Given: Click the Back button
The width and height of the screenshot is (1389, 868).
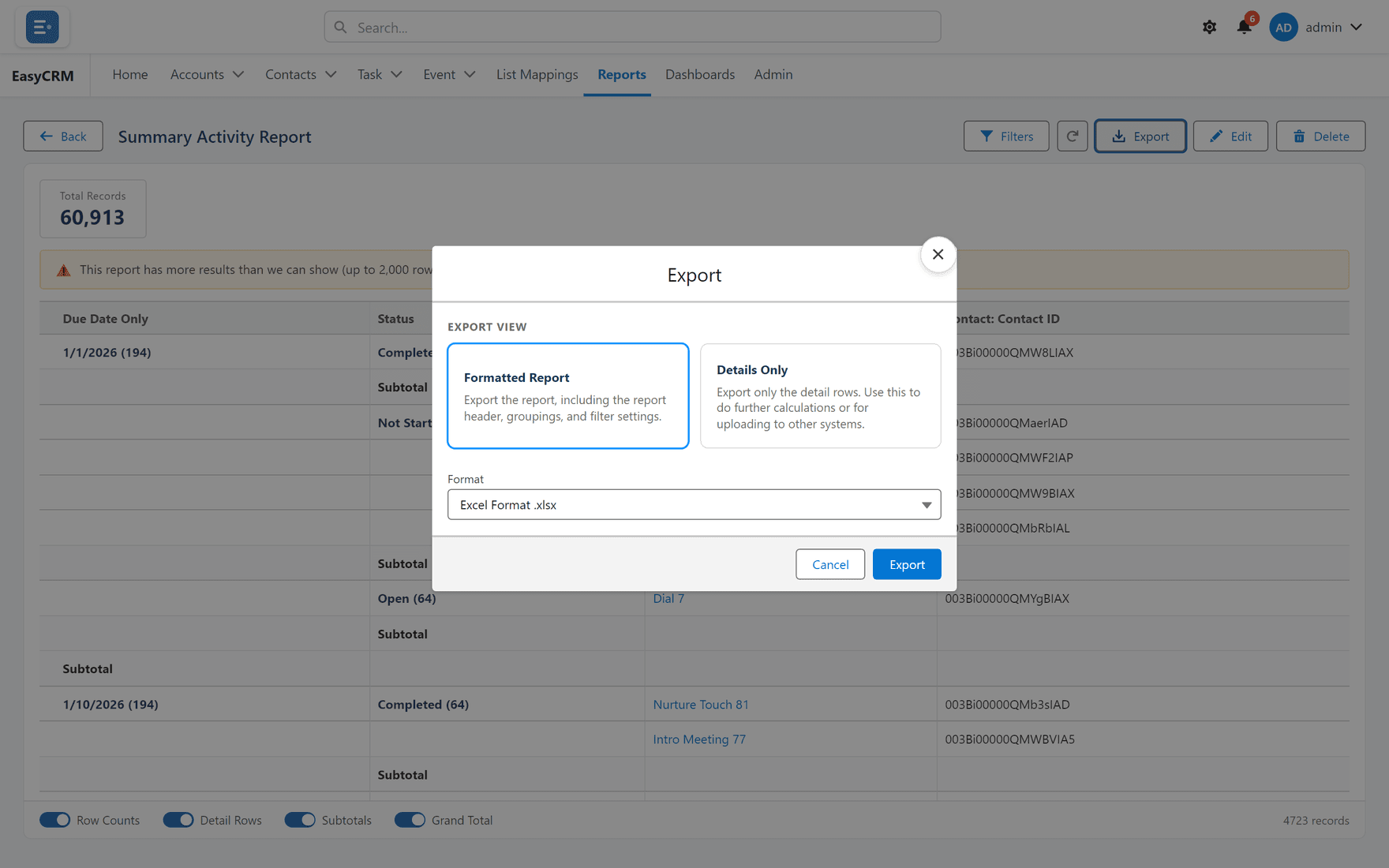Looking at the screenshot, I should (x=63, y=136).
